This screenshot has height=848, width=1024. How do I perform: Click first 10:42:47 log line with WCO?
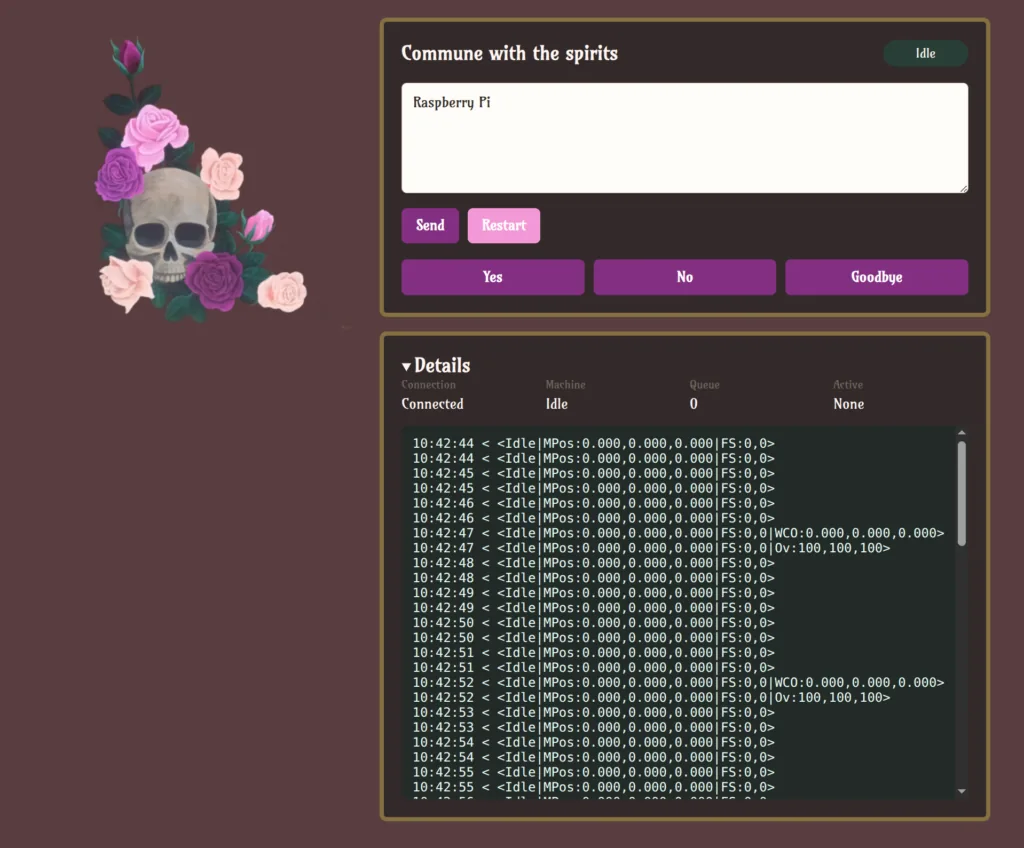click(x=679, y=533)
